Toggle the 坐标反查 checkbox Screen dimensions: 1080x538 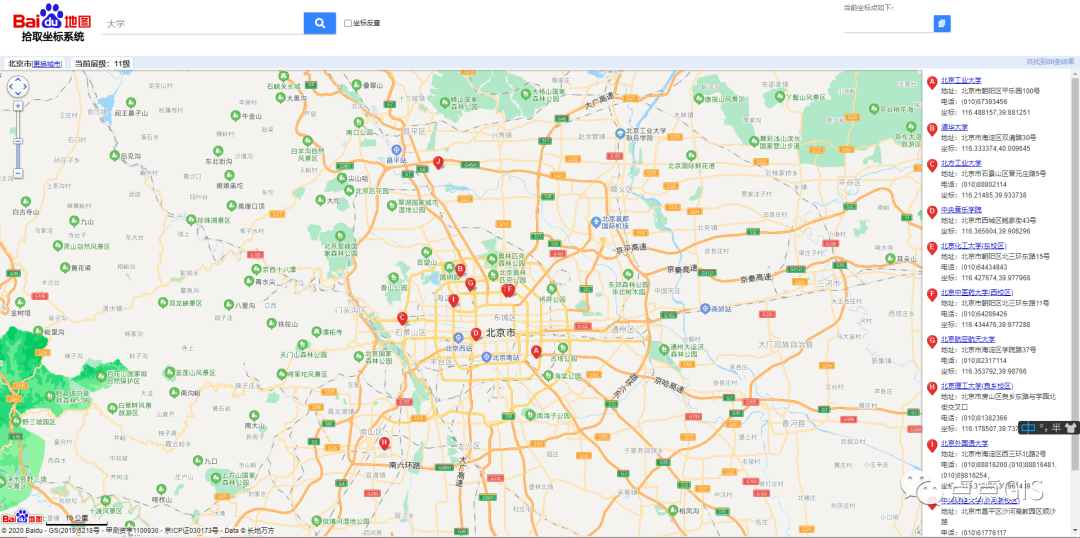(x=348, y=23)
